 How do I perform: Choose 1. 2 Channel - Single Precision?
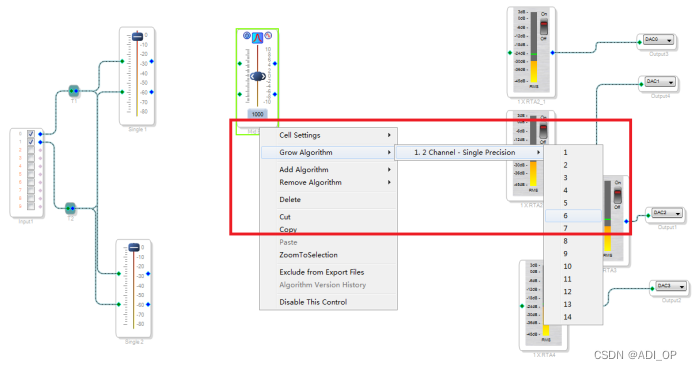click(x=469, y=152)
